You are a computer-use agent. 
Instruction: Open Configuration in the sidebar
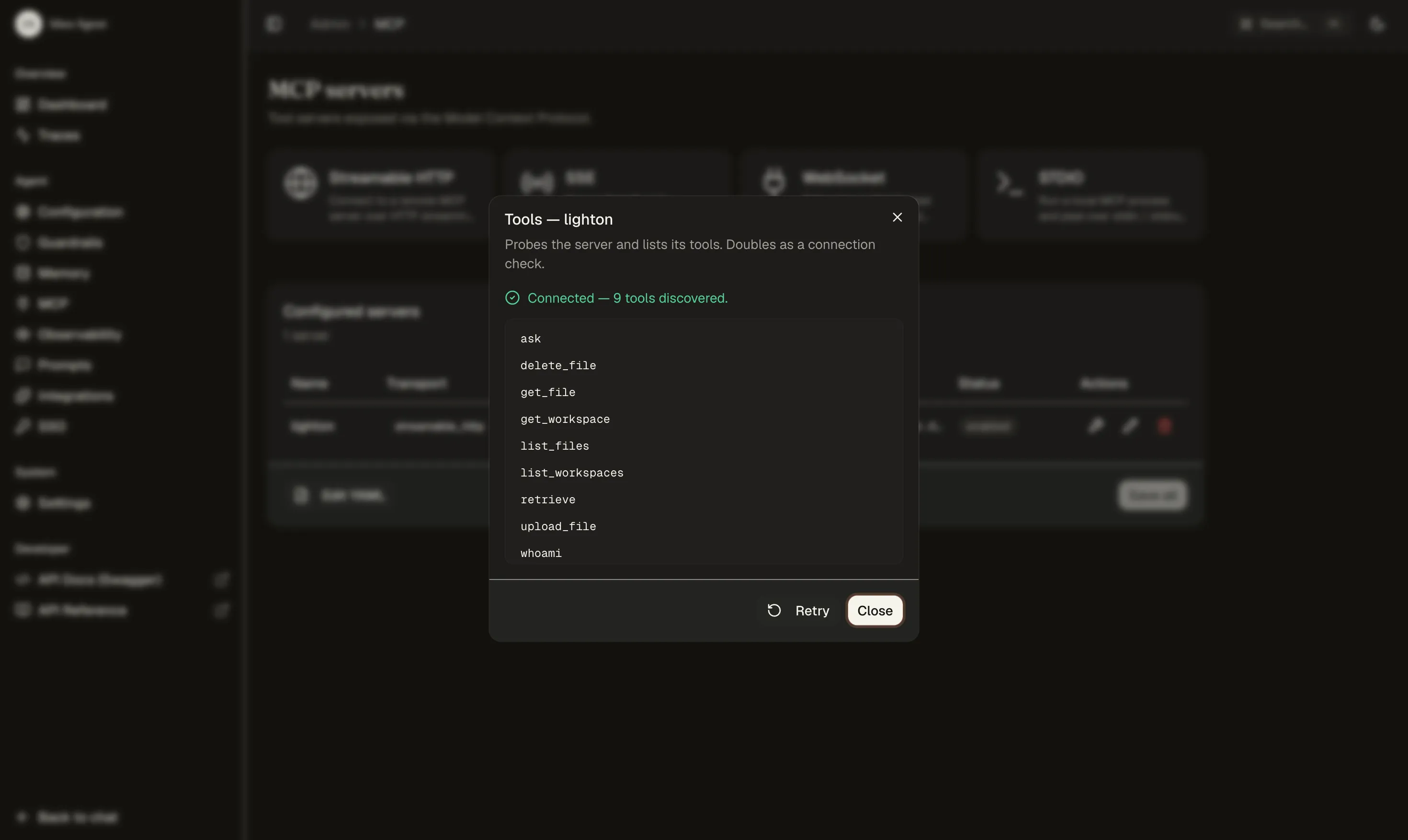pyautogui.click(x=80, y=212)
